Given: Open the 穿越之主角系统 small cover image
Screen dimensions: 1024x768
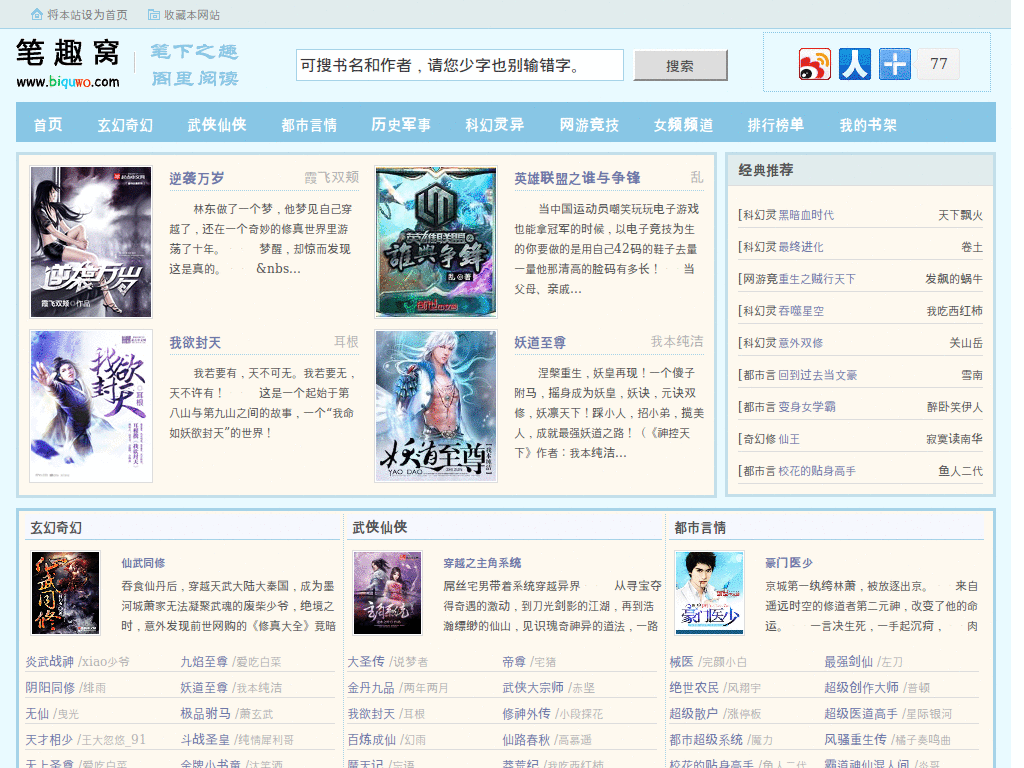Looking at the screenshot, I should click(x=387, y=592).
